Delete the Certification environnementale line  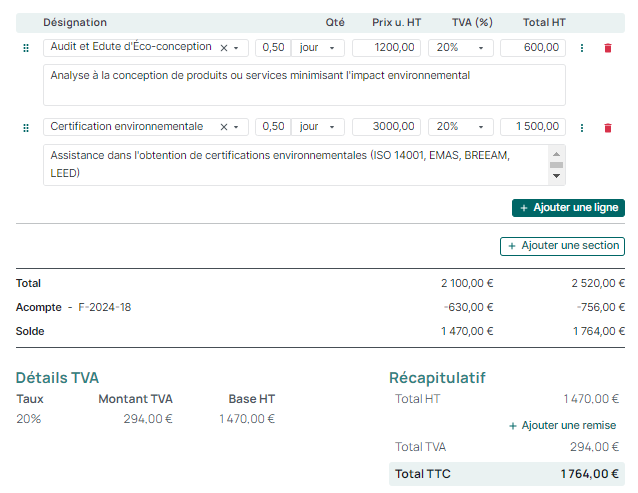tap(607, 128)
